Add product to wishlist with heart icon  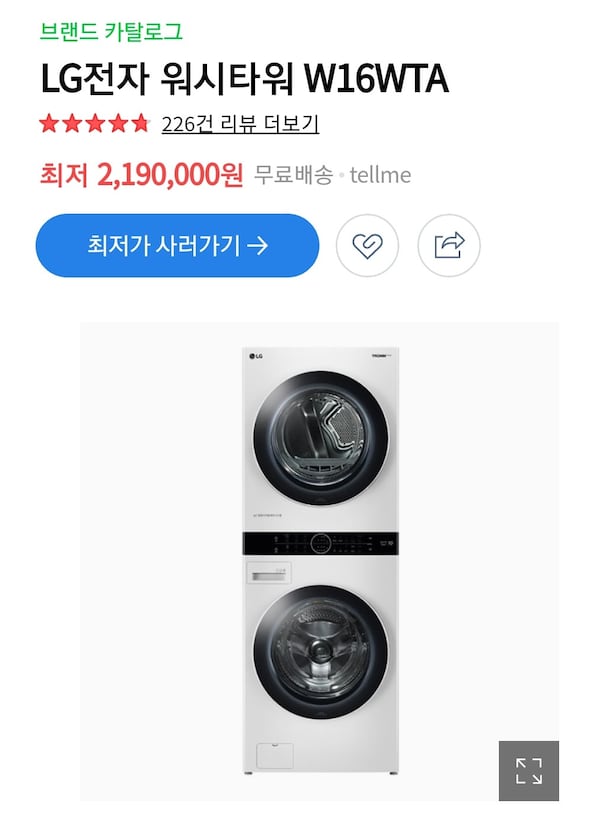367,245
